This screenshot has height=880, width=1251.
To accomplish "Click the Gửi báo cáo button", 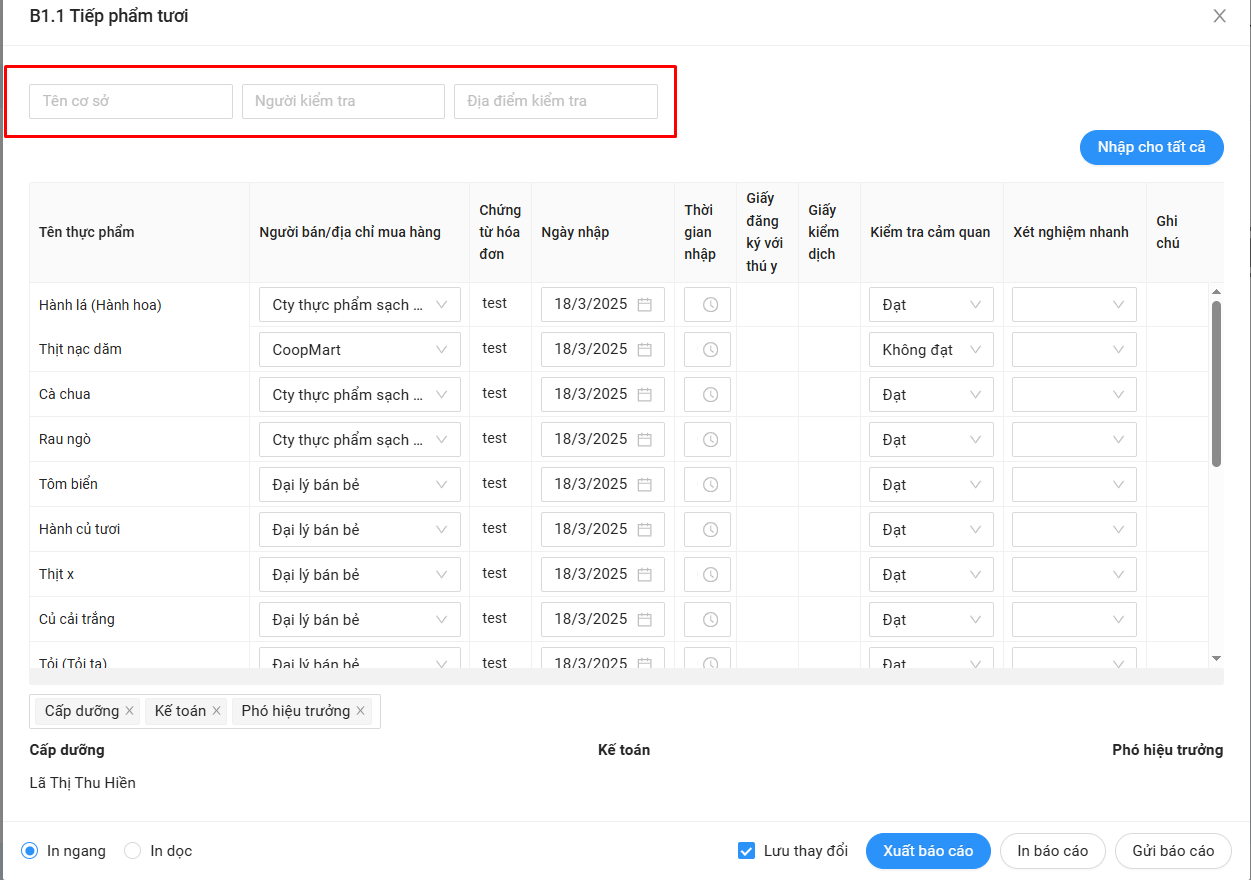I will [x=1173, y=851].
